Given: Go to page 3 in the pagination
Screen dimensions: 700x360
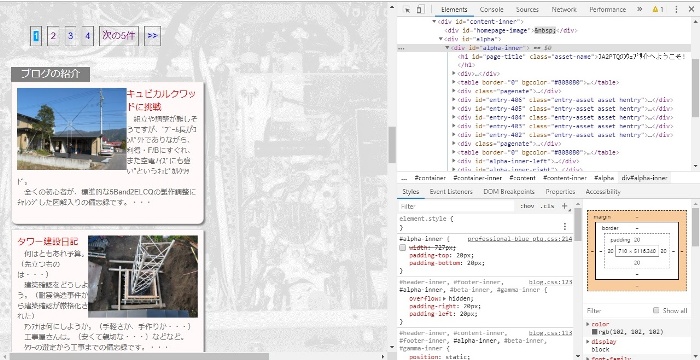Looking at the screenshot, I should click(x=71, y=36).
